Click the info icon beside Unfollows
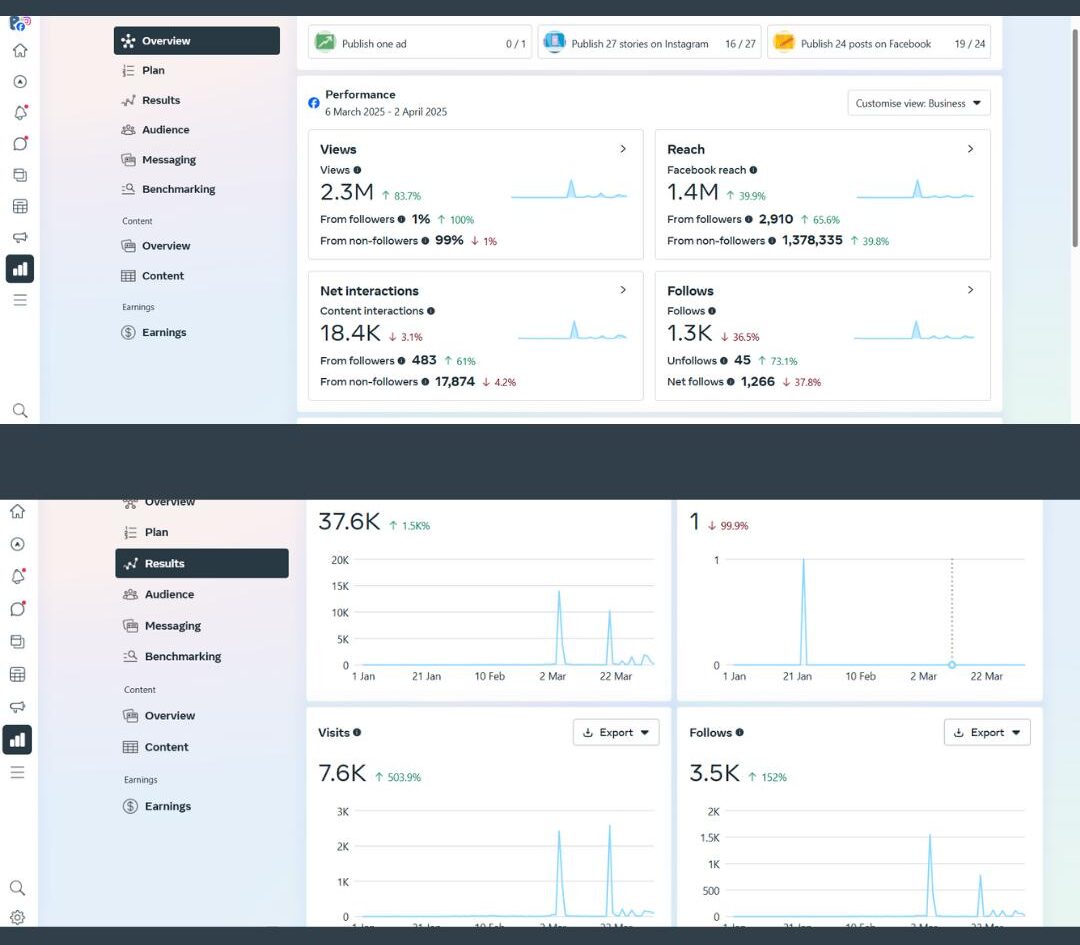 click(x=725, y=361)
